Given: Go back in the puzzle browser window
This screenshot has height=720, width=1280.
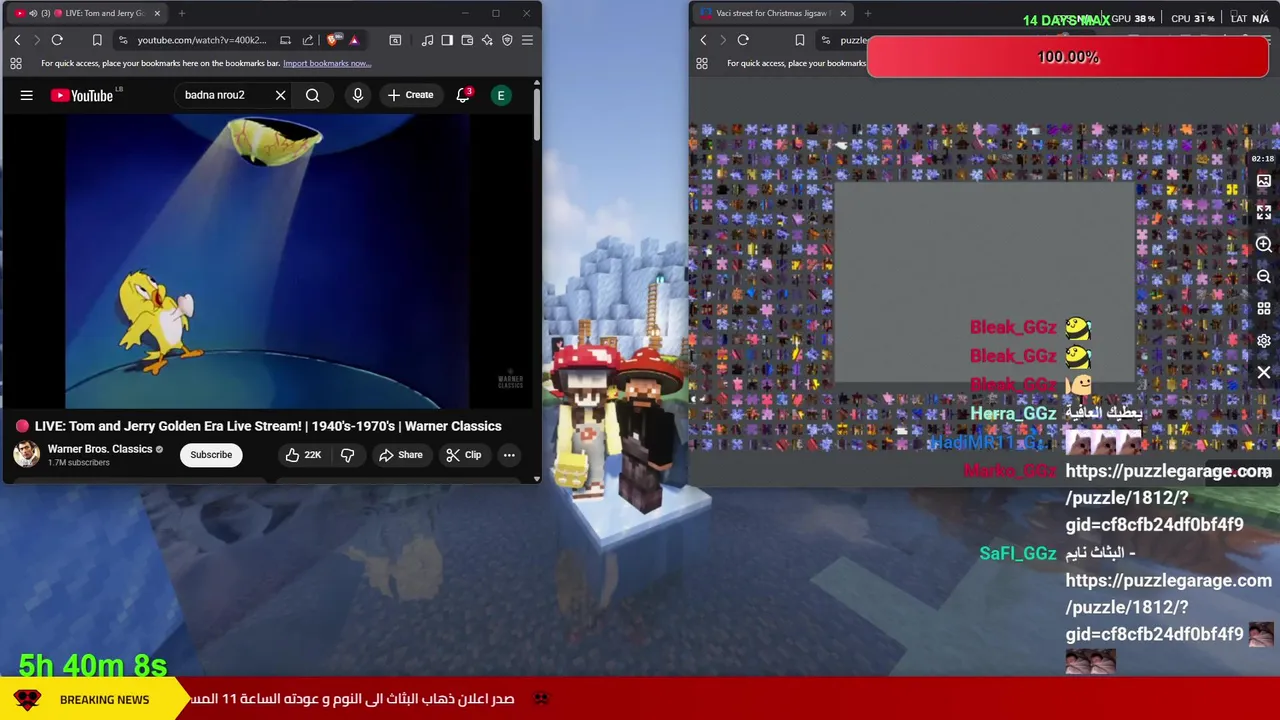Looking at the screenshot, I should [x=703, y=40].
